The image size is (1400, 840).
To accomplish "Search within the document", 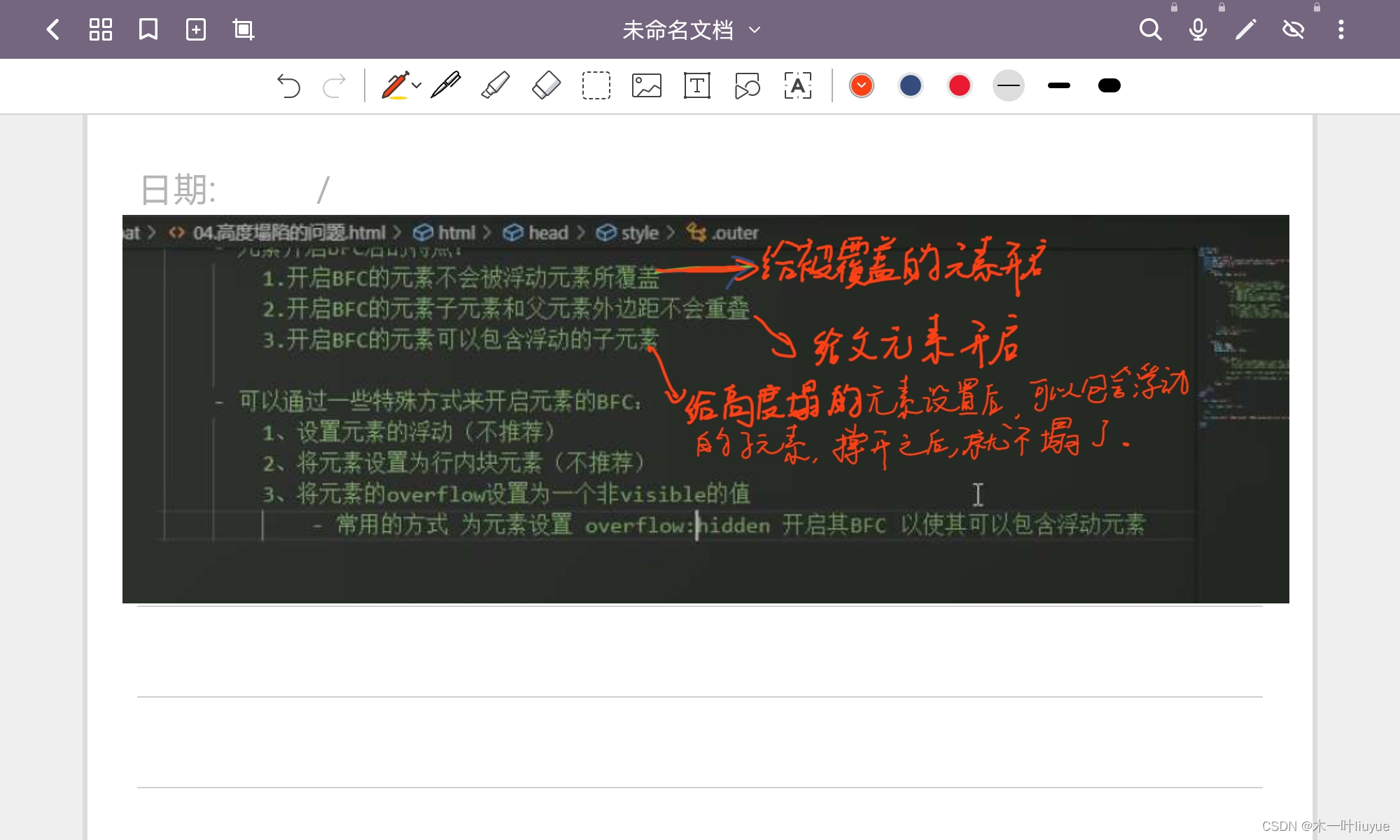I will pos(1150,29).
